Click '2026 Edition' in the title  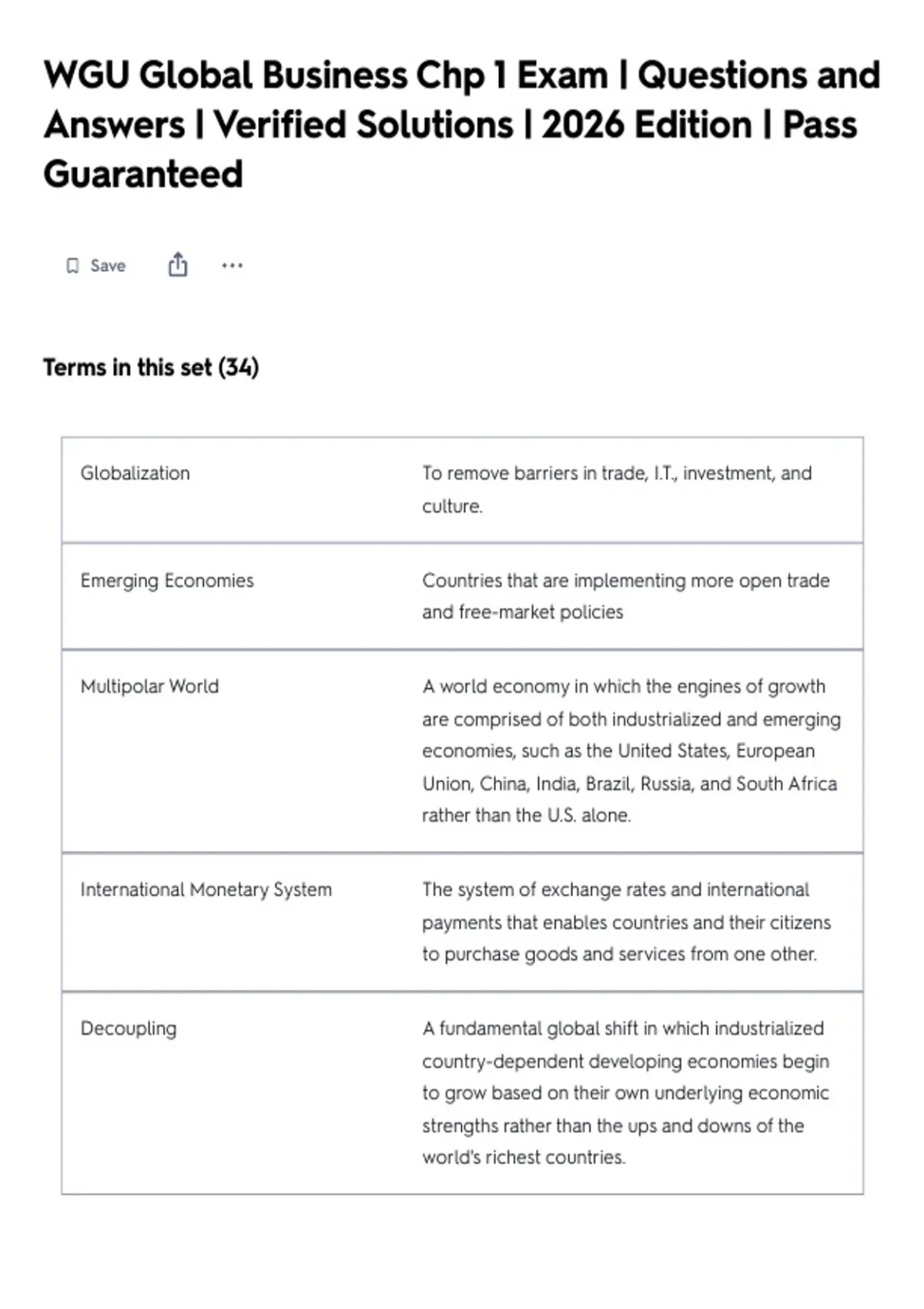(647, 125)
